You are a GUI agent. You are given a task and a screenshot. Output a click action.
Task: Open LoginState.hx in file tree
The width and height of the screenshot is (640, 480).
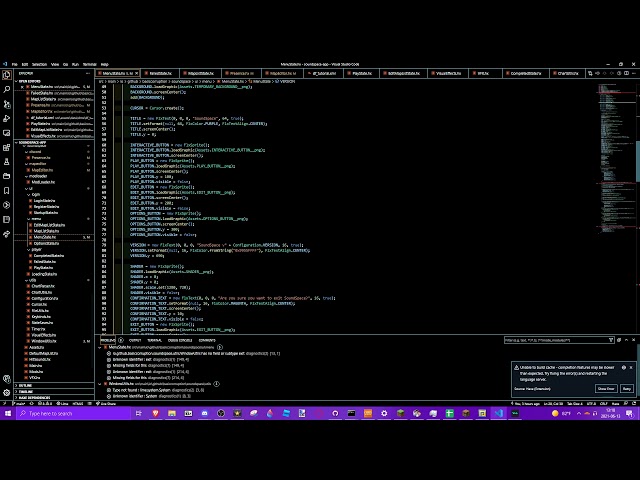click(44, 200)
